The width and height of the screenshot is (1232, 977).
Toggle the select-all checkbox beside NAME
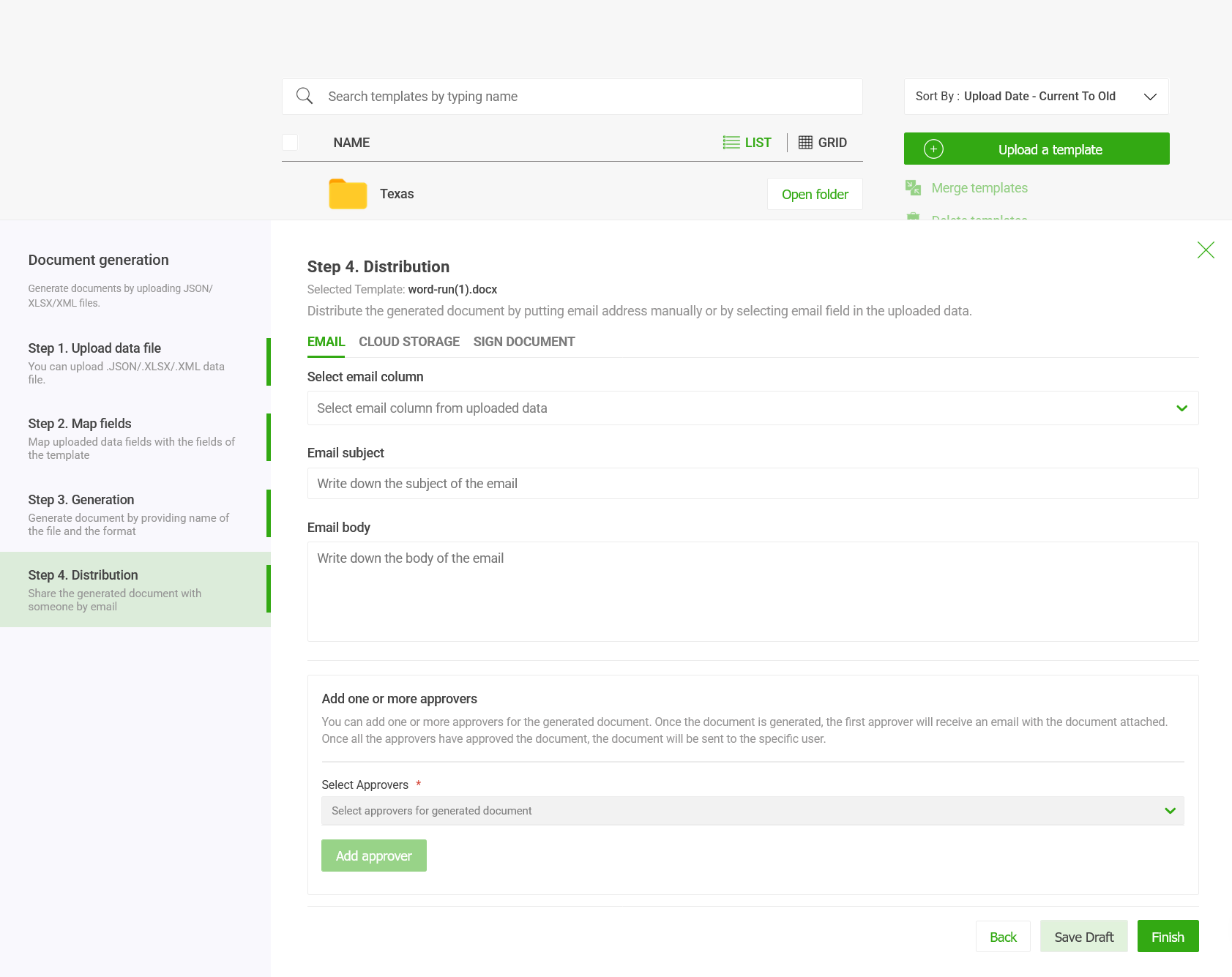tap(290, 143)
